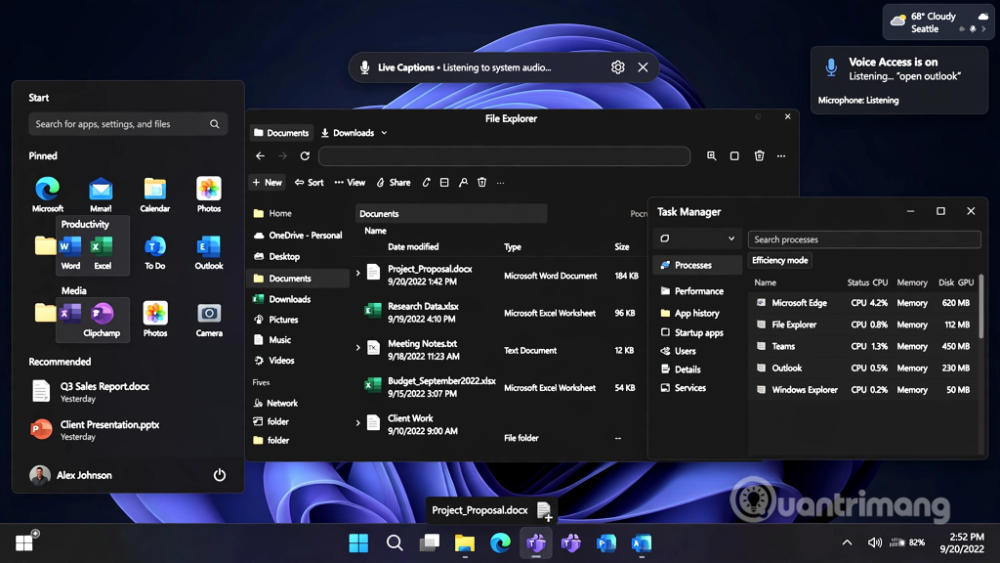1000x563 pixels.
Task: Select Budget_September2022.xlsx file
Action: 501,387
